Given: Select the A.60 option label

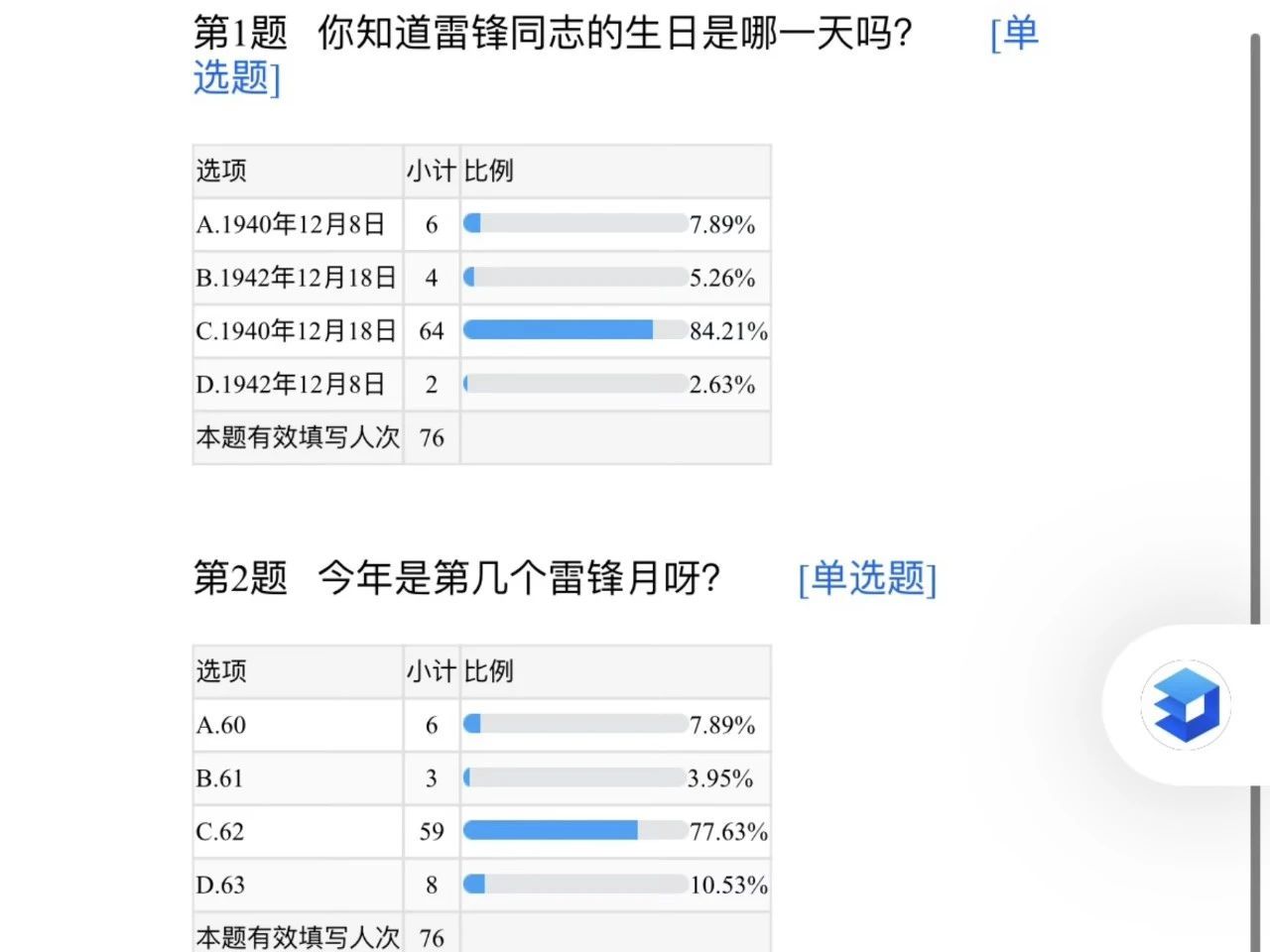Looking at the screenshot, I should (221, 726).
